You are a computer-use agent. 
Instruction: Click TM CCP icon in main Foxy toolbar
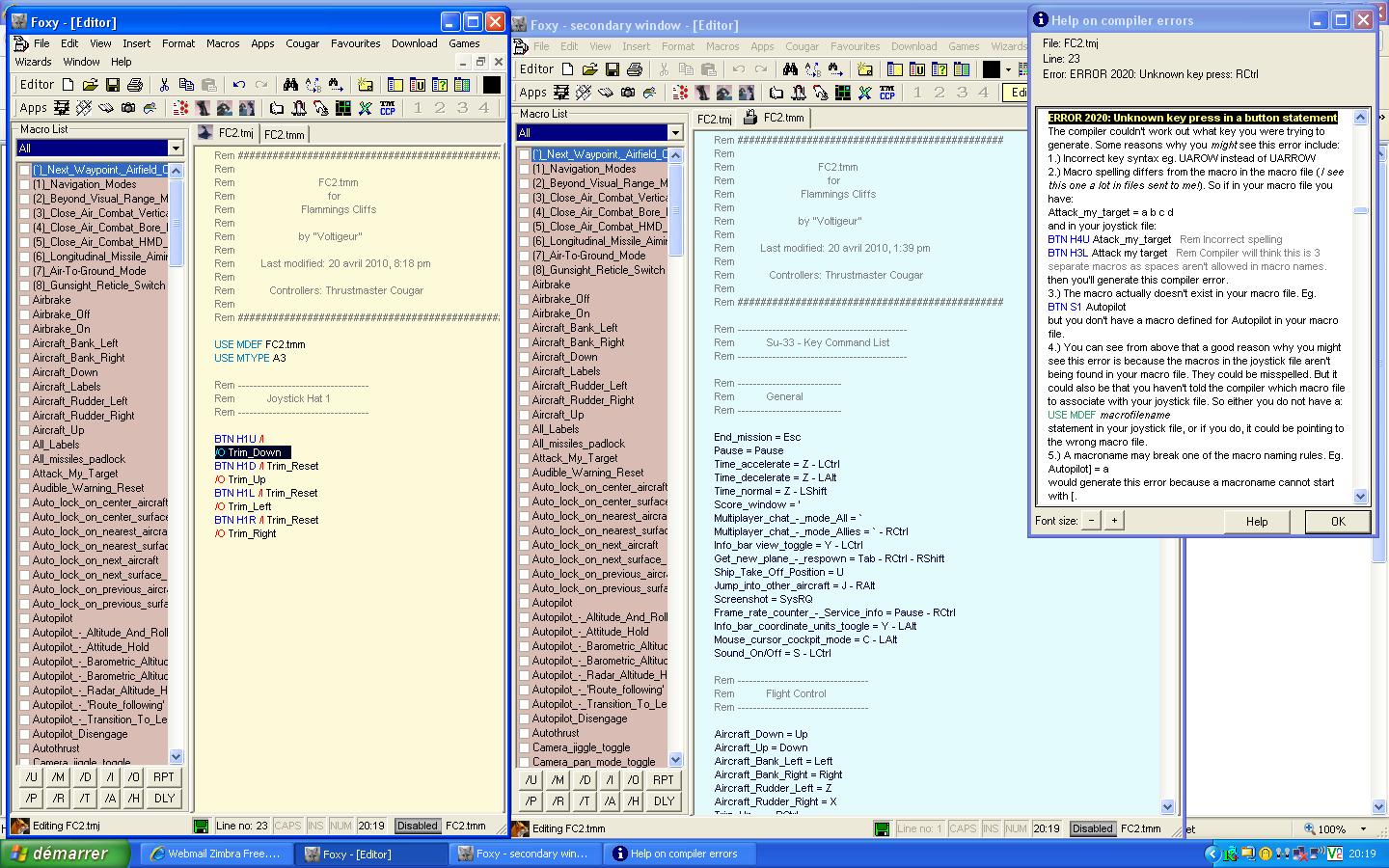coord(388,108)
